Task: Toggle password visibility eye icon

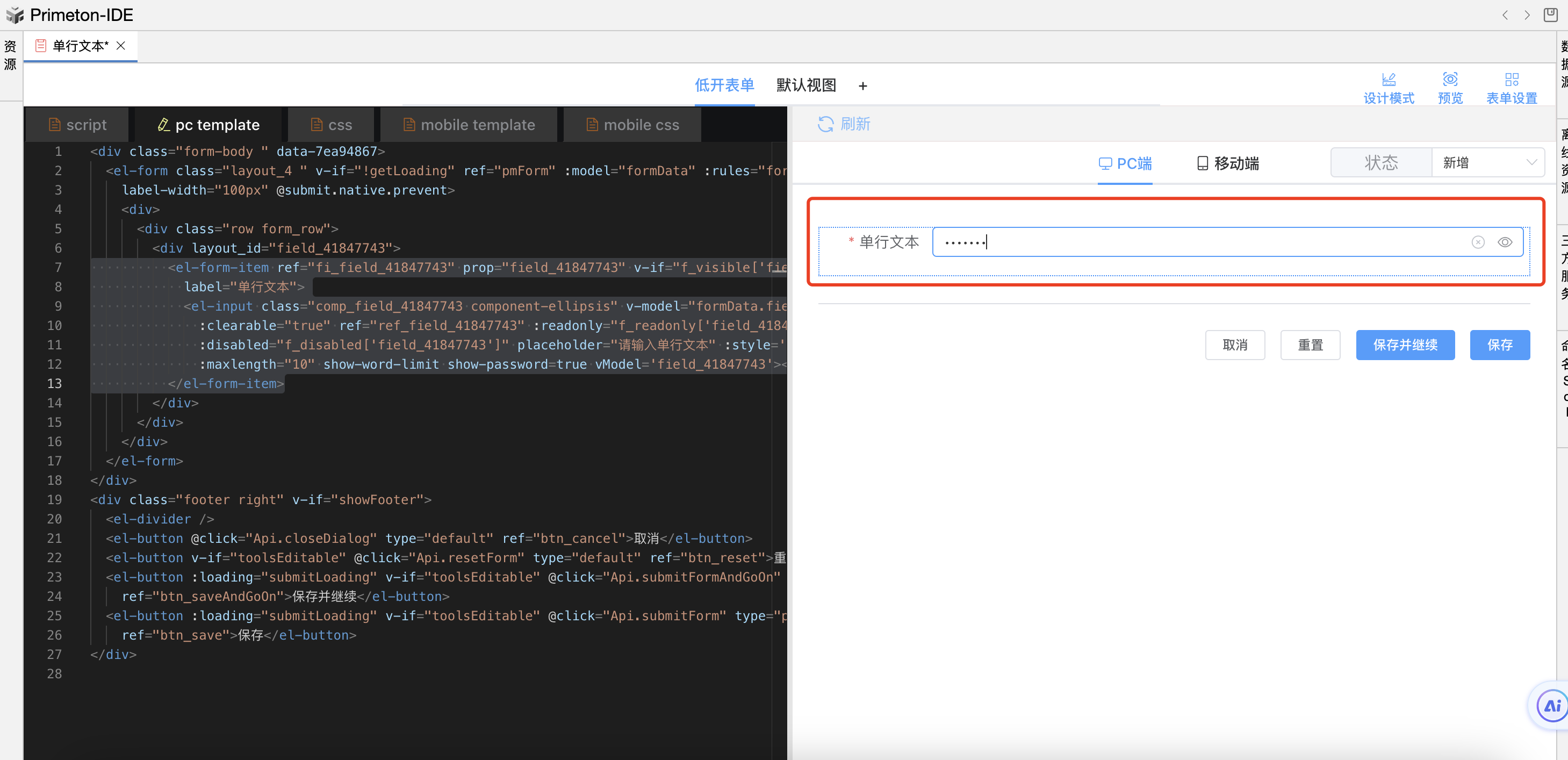Action: [1505, 242]
